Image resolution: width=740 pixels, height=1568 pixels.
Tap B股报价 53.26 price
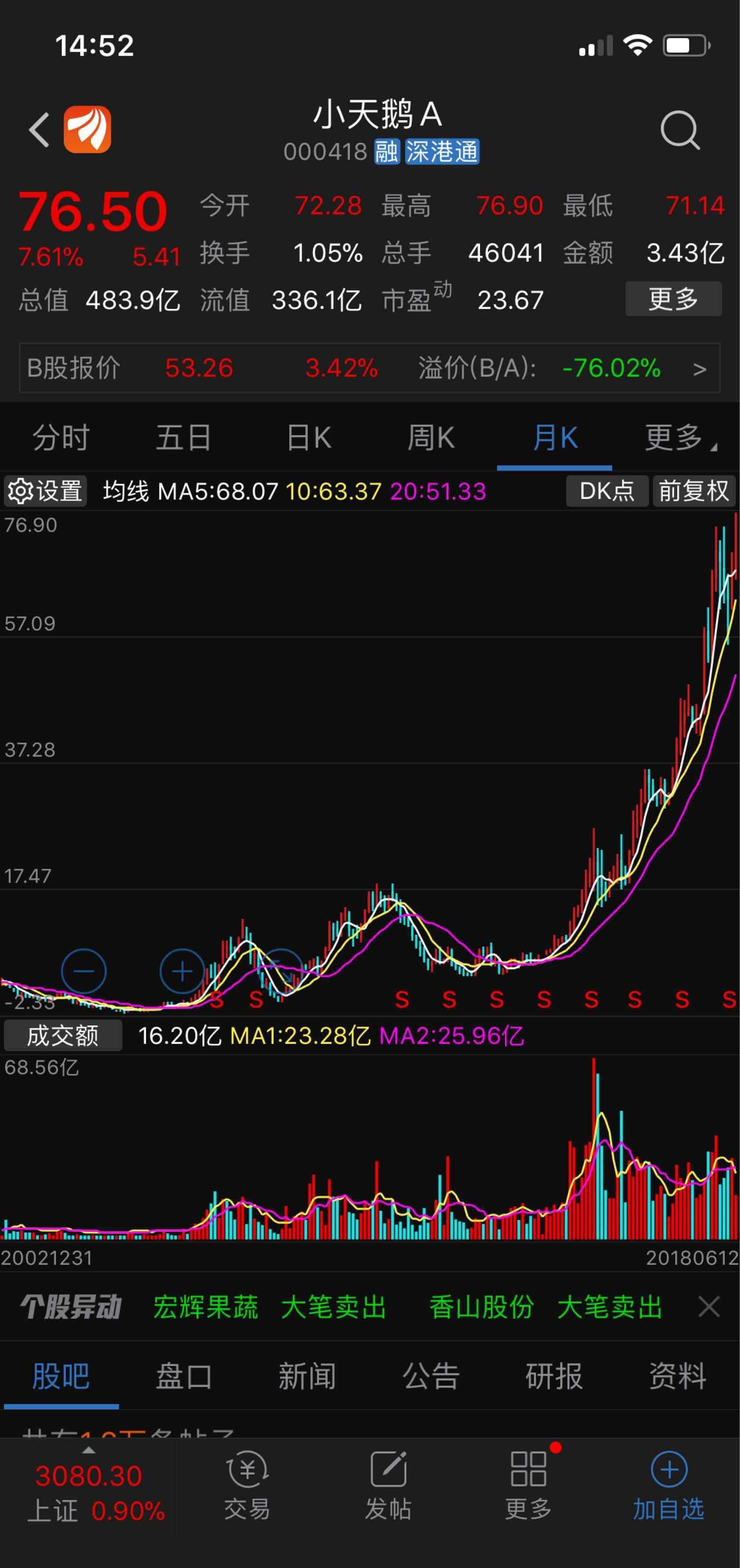coord(199,368)
